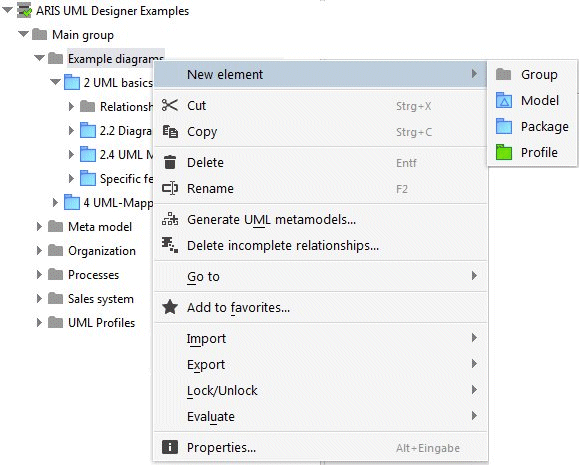Click the Properties info icon
This screenshot has width=579, height=465.
click(170, 447)
